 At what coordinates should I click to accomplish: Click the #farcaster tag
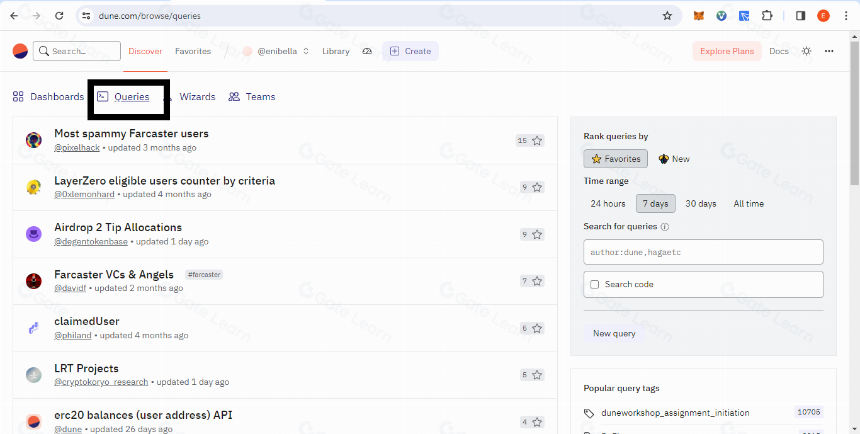point(203,274)
